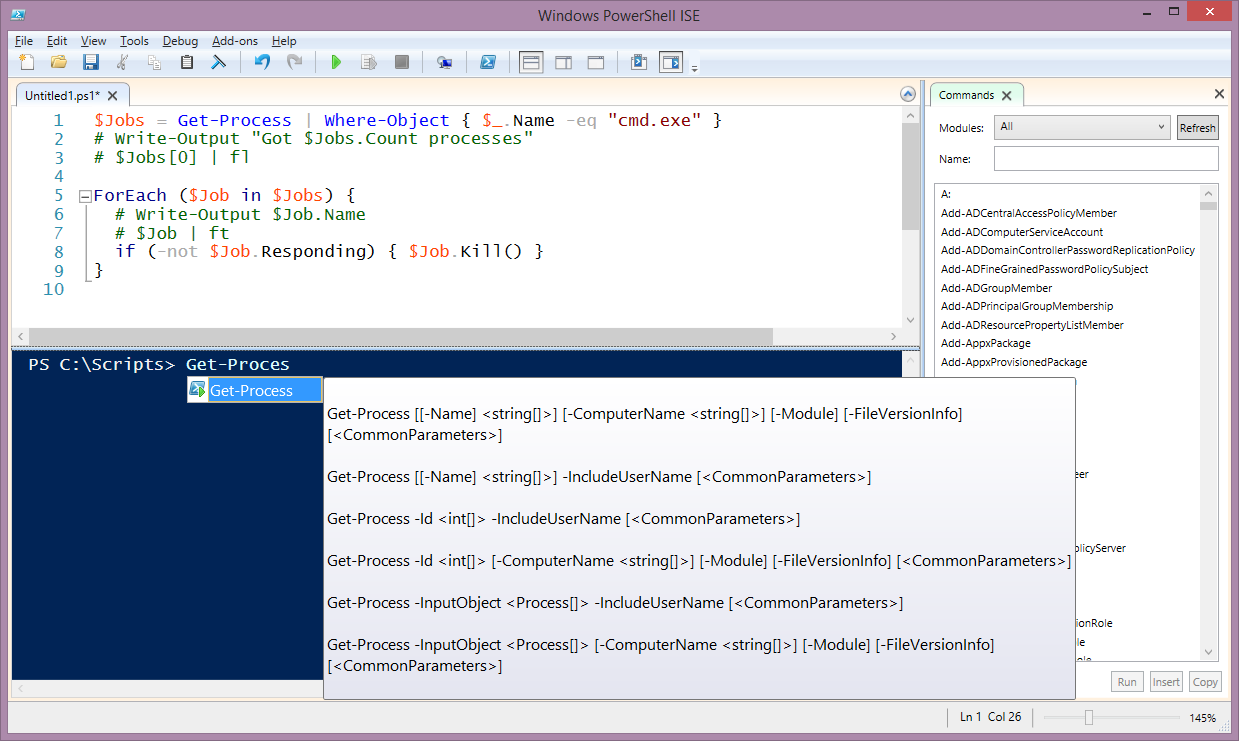Click the Stop Operation square icon
This screenshot has height=741, width=1239.
click(401, 62)
